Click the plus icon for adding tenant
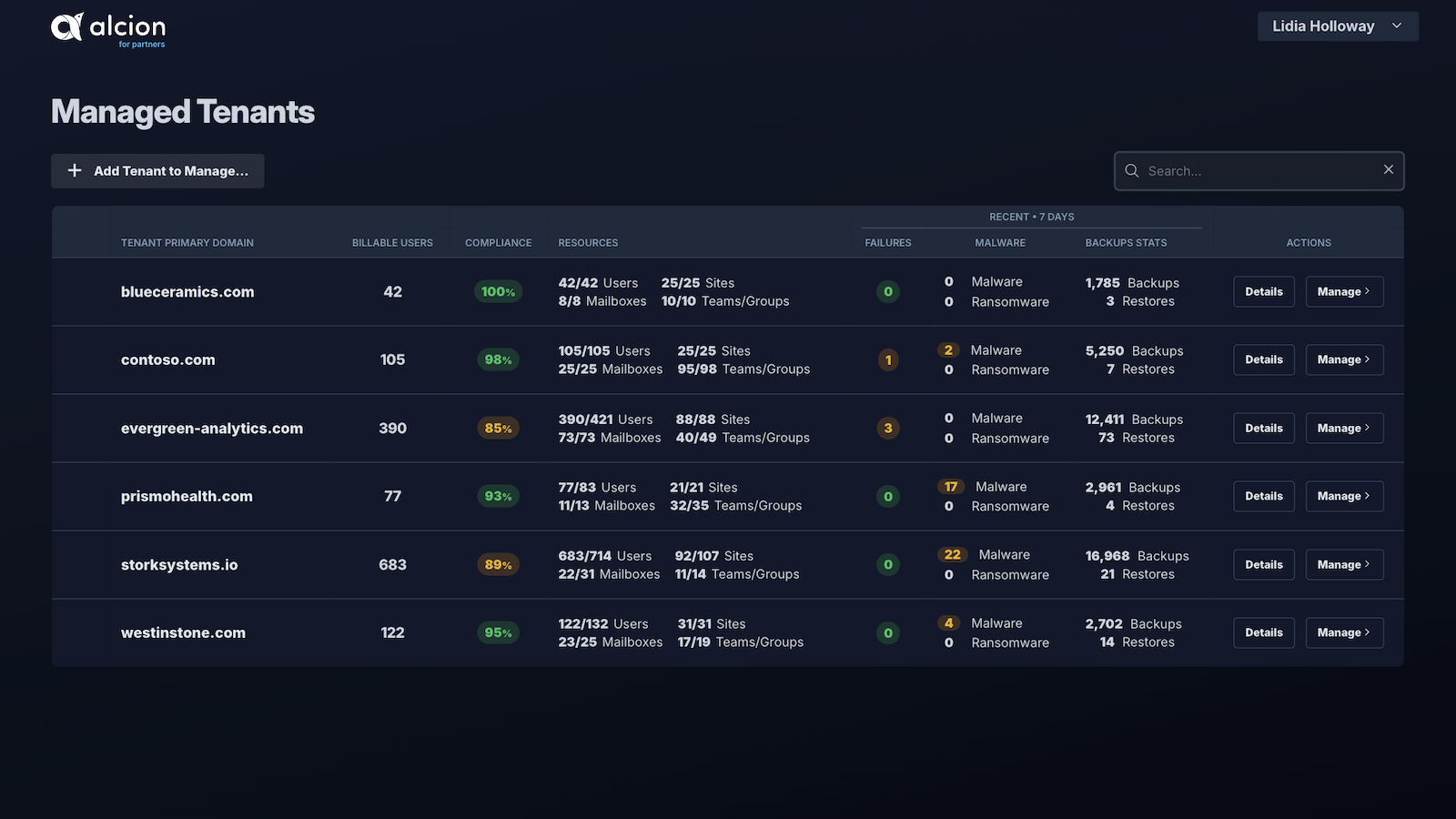The width and height of the screenshot is (1456, 819). 75,170
